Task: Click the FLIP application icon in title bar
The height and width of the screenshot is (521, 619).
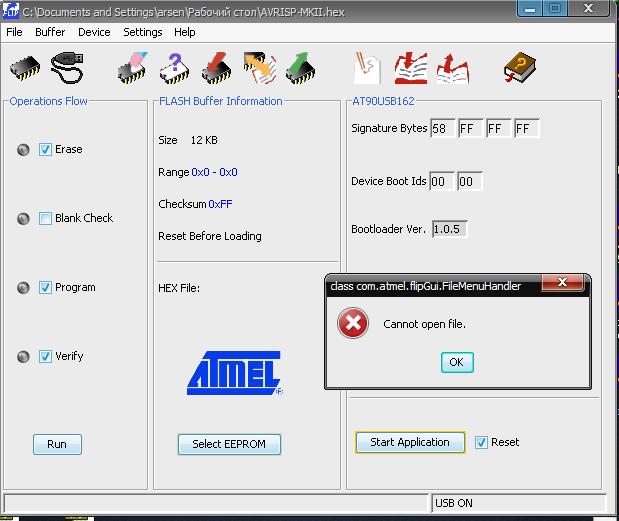Action: (x=10, y=11)
